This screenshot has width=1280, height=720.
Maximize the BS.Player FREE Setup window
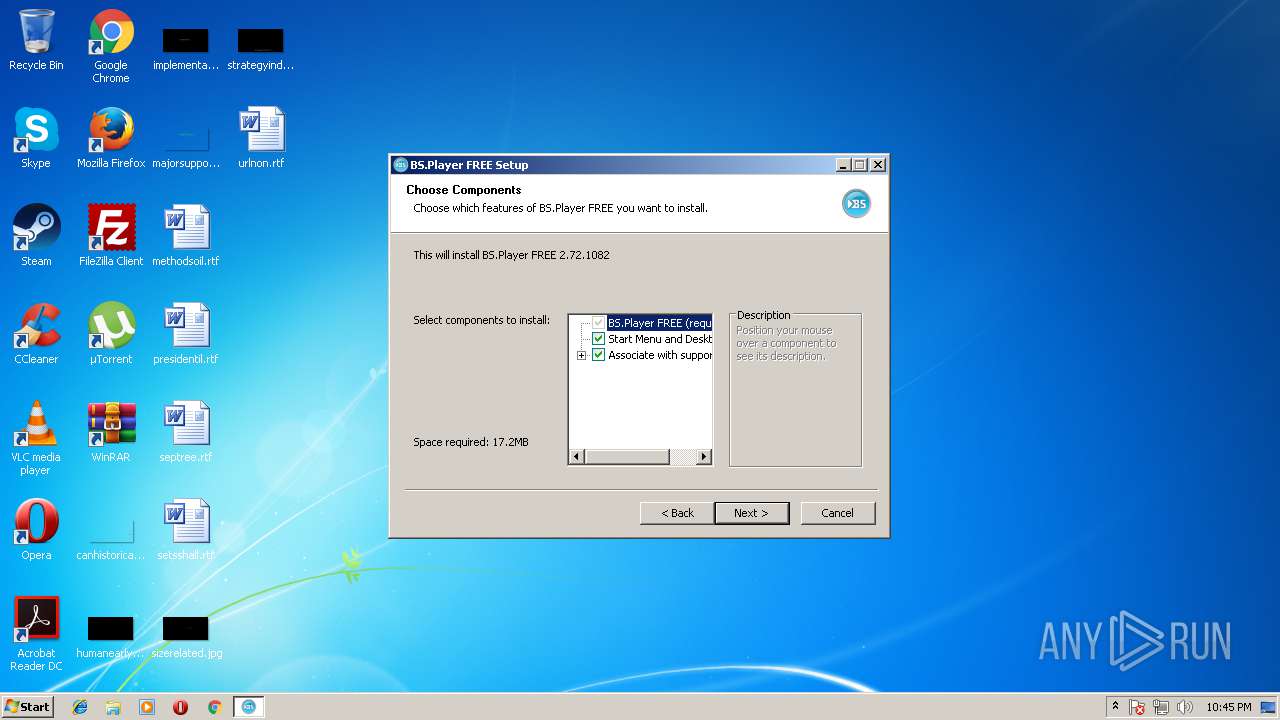859,165
